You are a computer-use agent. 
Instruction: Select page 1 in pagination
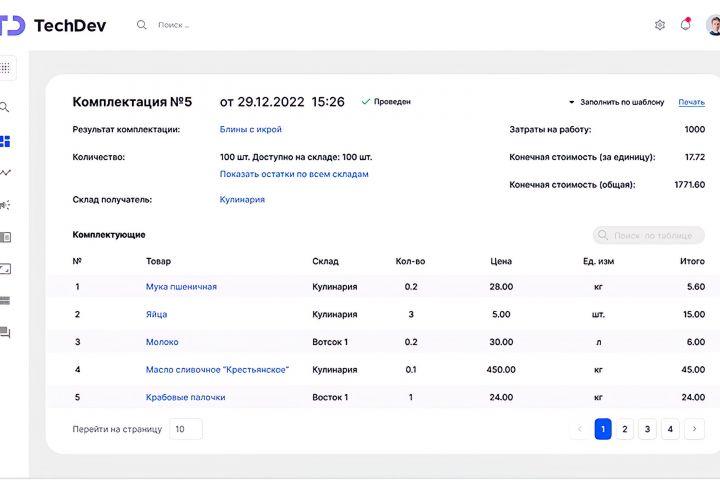tap(603, 429)
